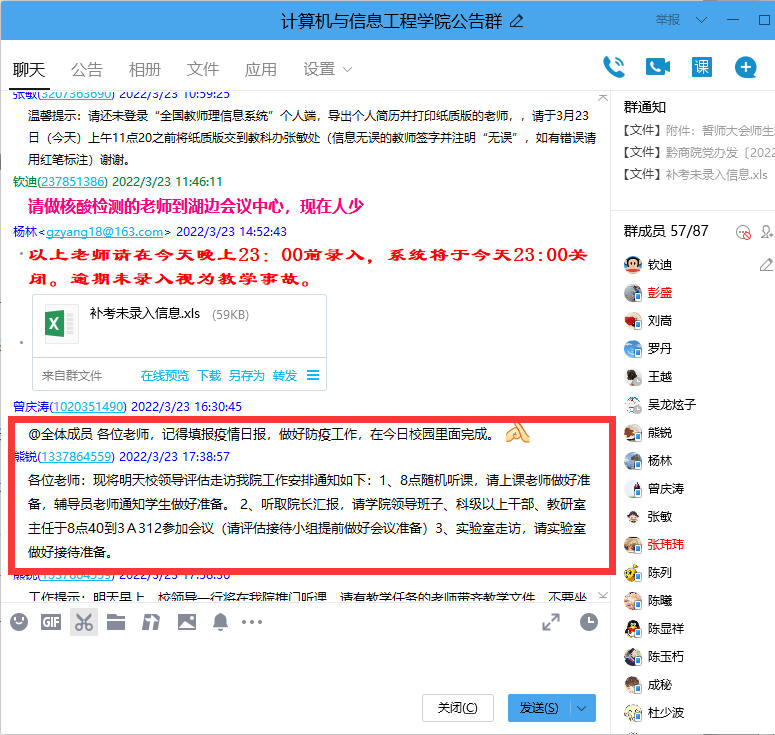The height and width of the screenshot is (735, 775).
Task: Expand the 设置 tab dropdown
Action: (348, 70)
